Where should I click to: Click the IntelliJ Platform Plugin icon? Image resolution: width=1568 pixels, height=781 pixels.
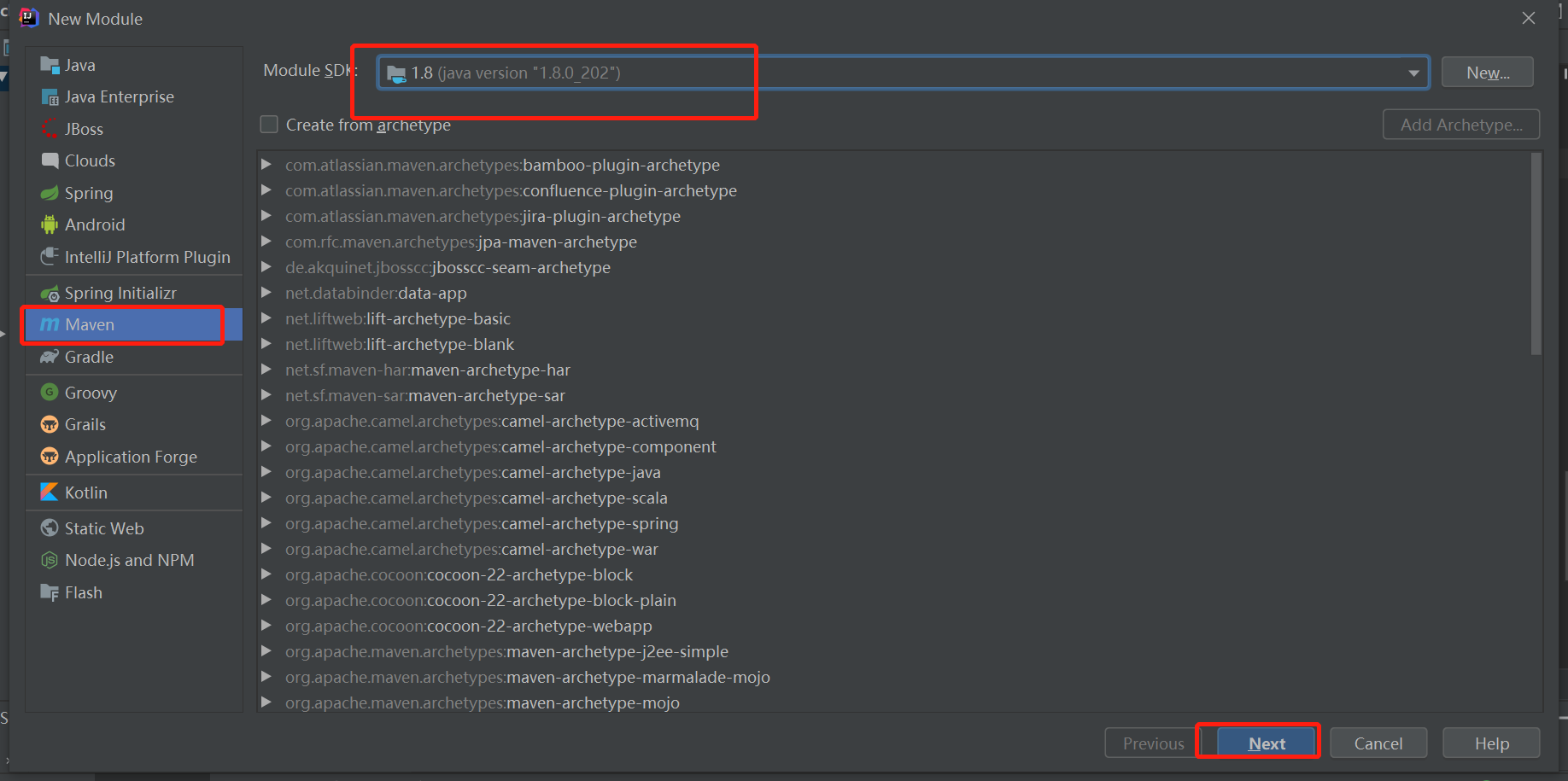click(50, 257)
